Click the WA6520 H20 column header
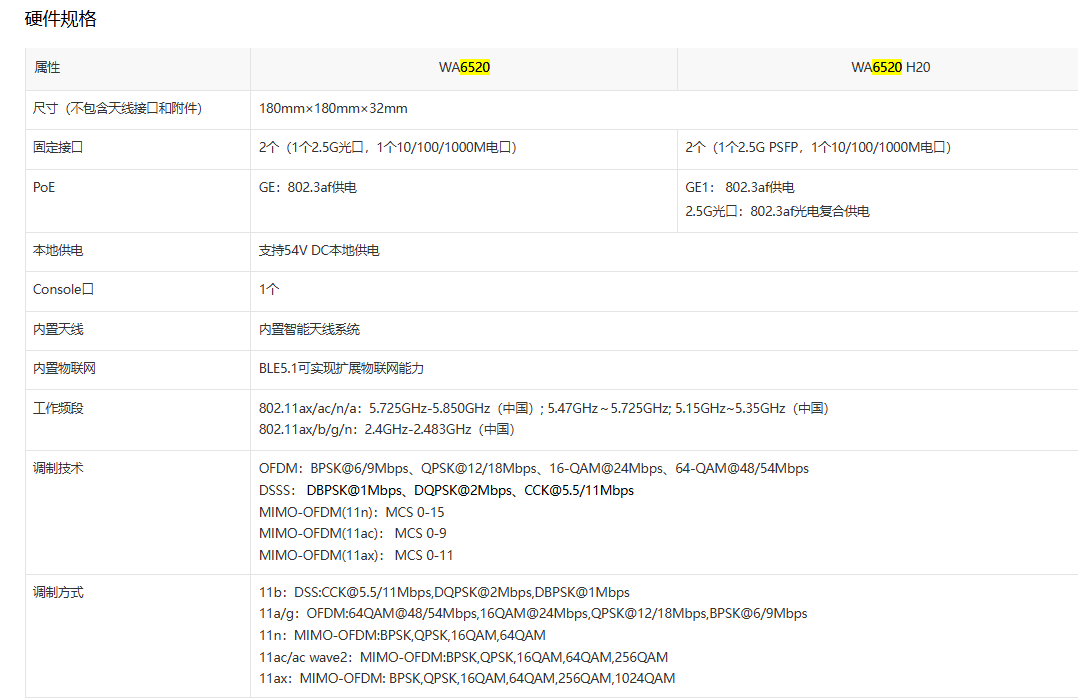This screenshot has height=698, width=1078. click(890, 67)
